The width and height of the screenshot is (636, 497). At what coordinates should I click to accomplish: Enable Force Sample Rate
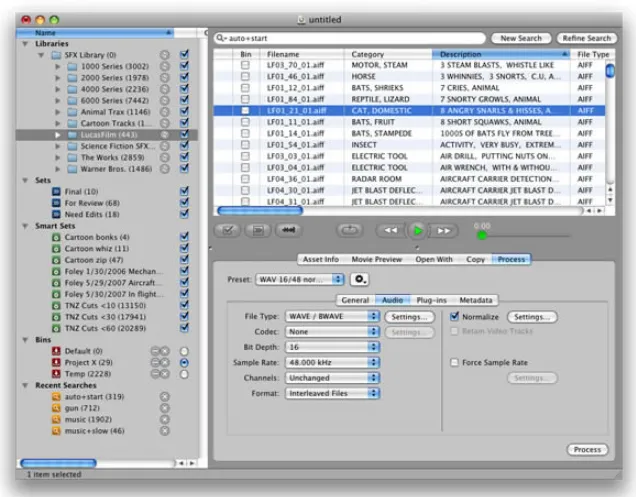(x=454, y=362)
